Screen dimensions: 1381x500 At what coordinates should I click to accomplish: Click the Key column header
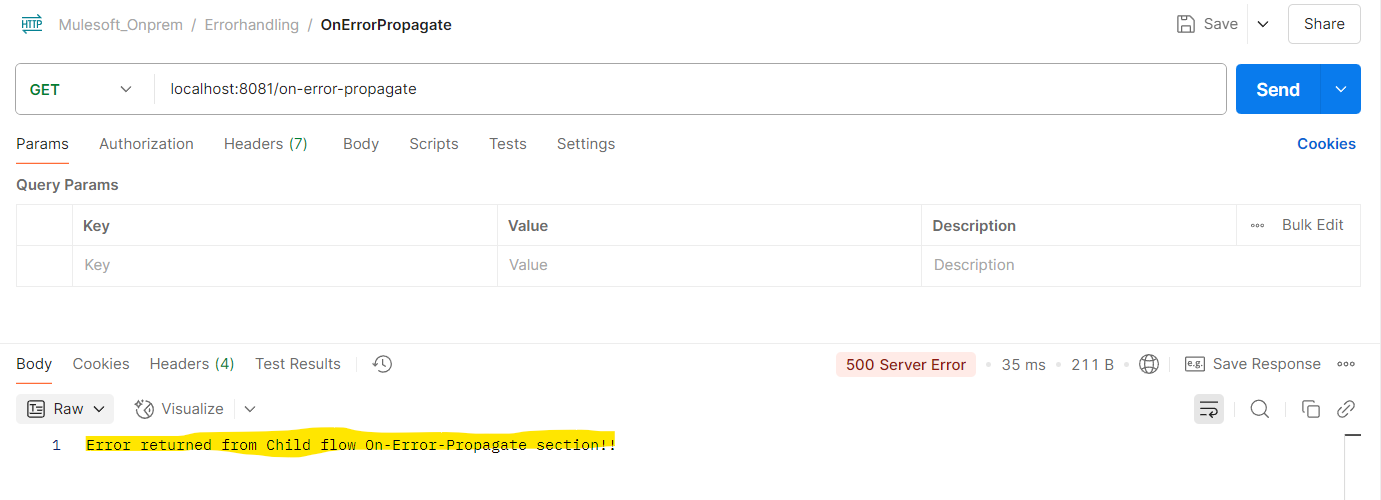tap(96, 226)
